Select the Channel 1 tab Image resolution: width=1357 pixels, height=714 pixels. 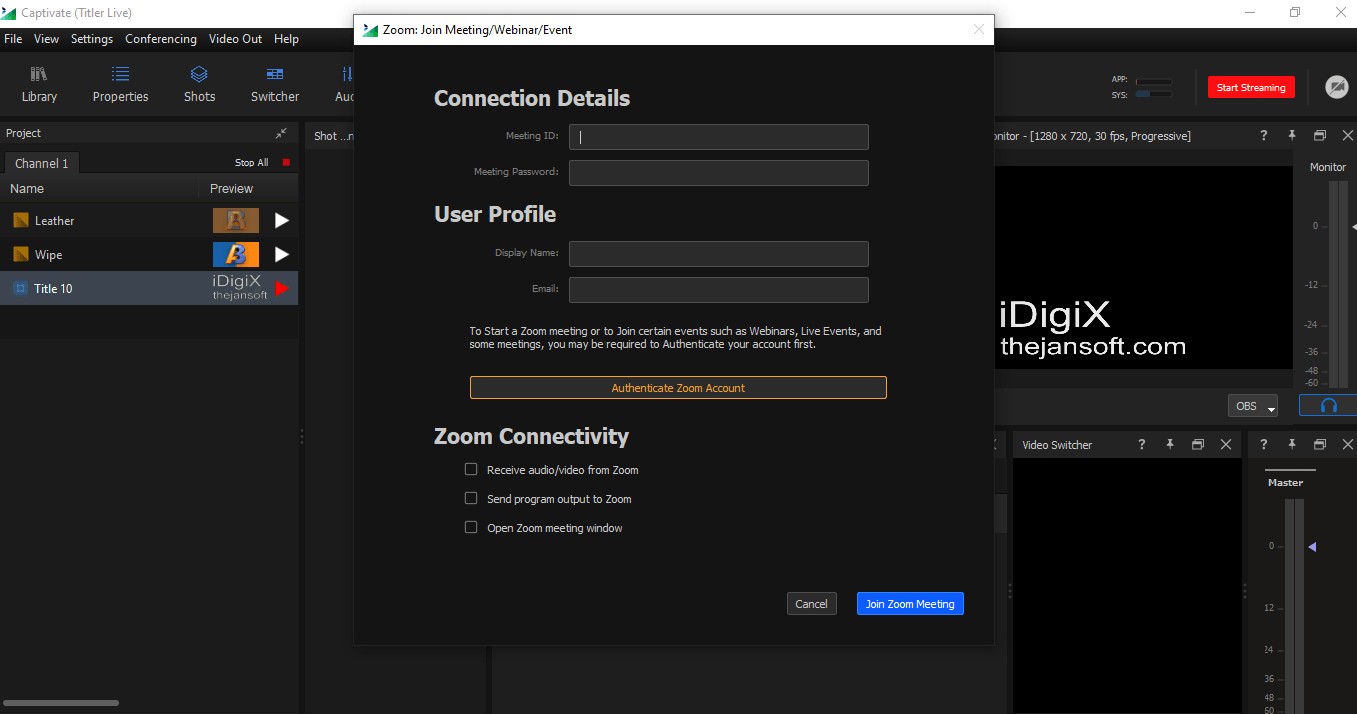(42, 163)
